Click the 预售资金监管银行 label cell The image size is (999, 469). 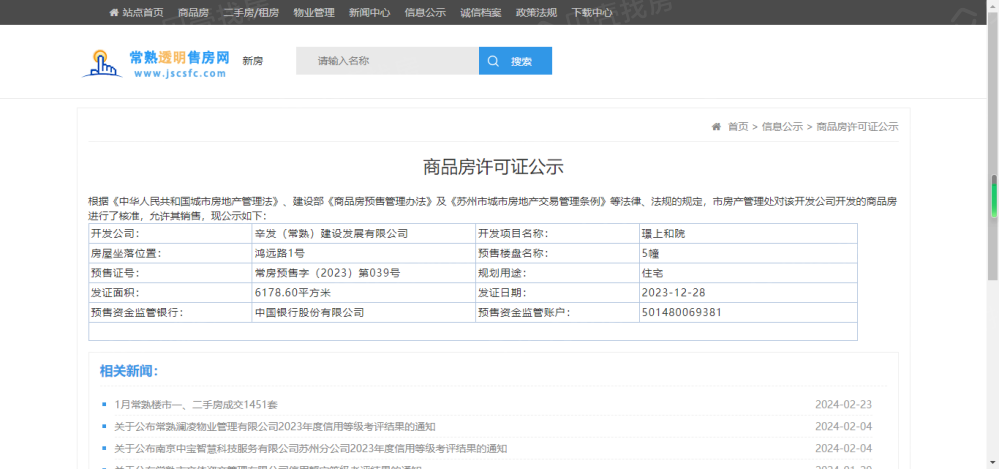tap(170, 312)
